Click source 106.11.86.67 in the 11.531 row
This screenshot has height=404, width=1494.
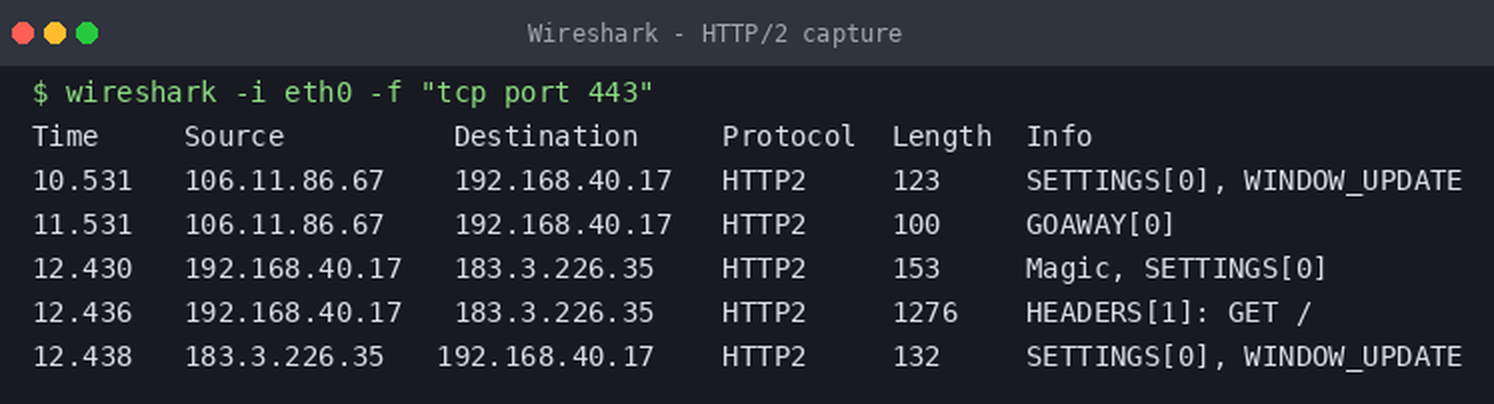pos(284,225)
